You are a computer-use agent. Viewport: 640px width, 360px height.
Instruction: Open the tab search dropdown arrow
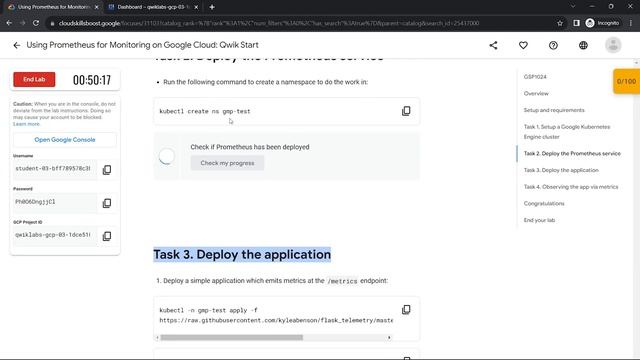tap(573, 7)
